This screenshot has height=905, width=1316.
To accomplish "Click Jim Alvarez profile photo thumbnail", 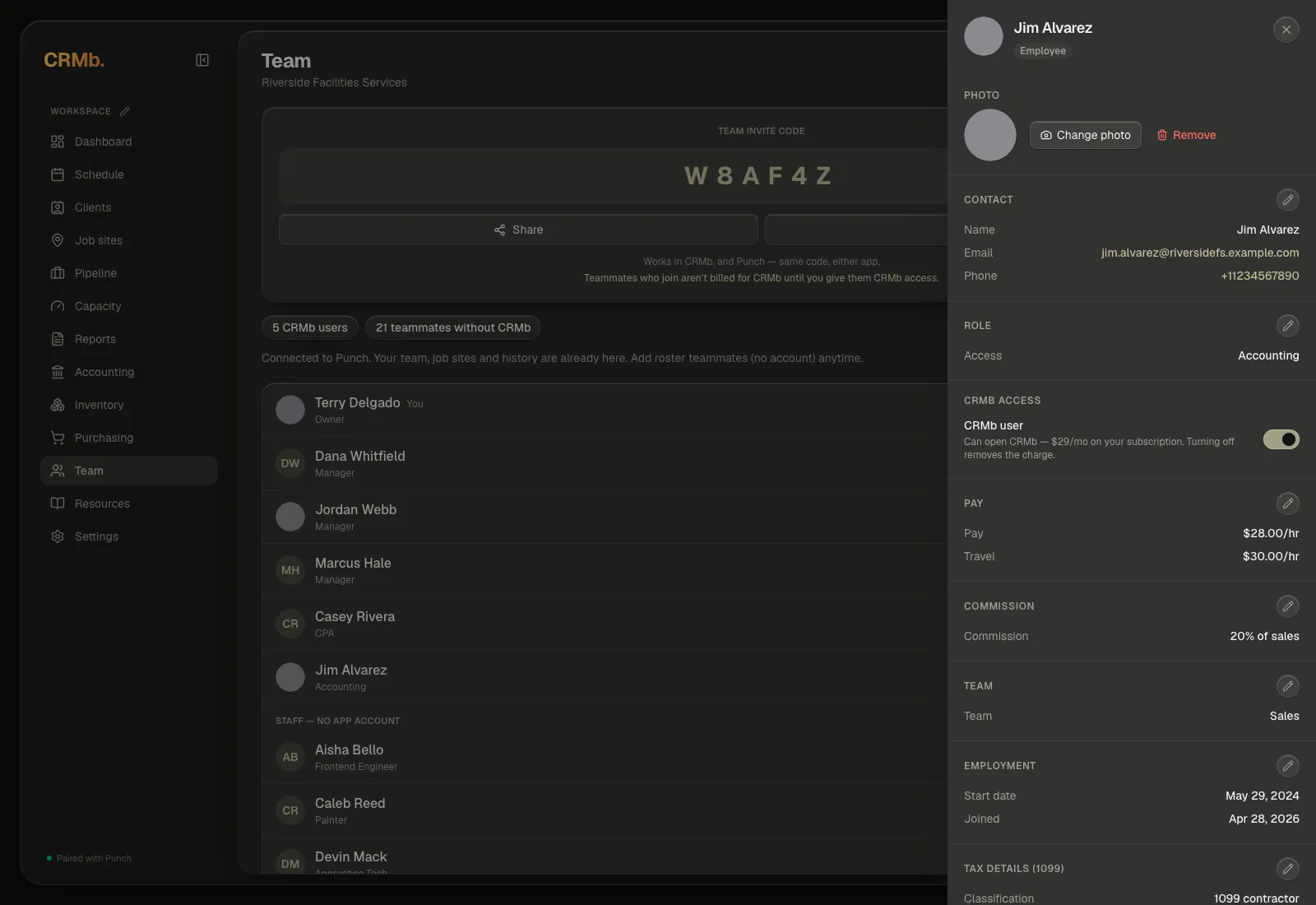I will pyautogui.click(x=990, y=135).
